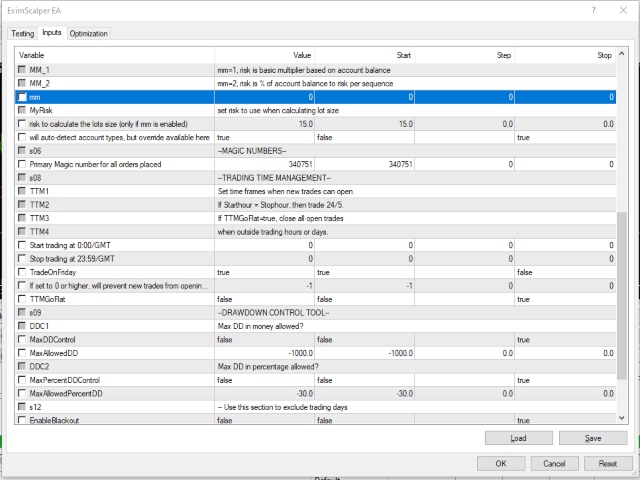Viewport: 640px width, 480px height.
Task: Select the TTM2 row
Action: click(316, 204)
